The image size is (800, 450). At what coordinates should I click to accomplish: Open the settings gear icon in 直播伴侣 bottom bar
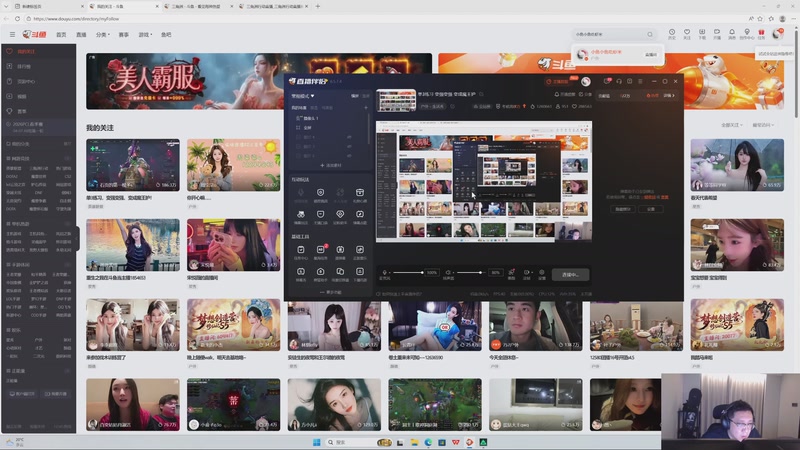(542, 274)
